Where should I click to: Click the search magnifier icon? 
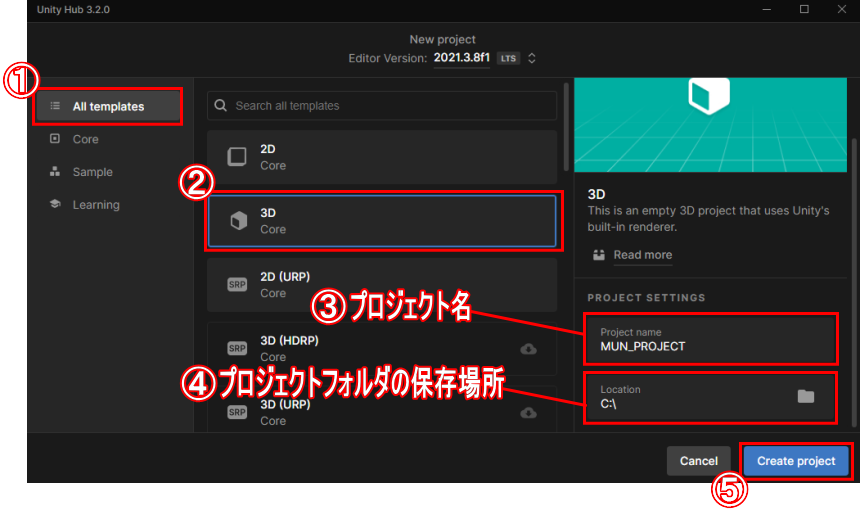[220, 105]
